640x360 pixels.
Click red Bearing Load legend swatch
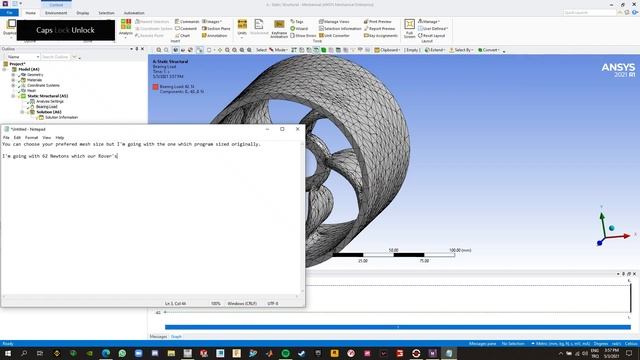[156, 87]
